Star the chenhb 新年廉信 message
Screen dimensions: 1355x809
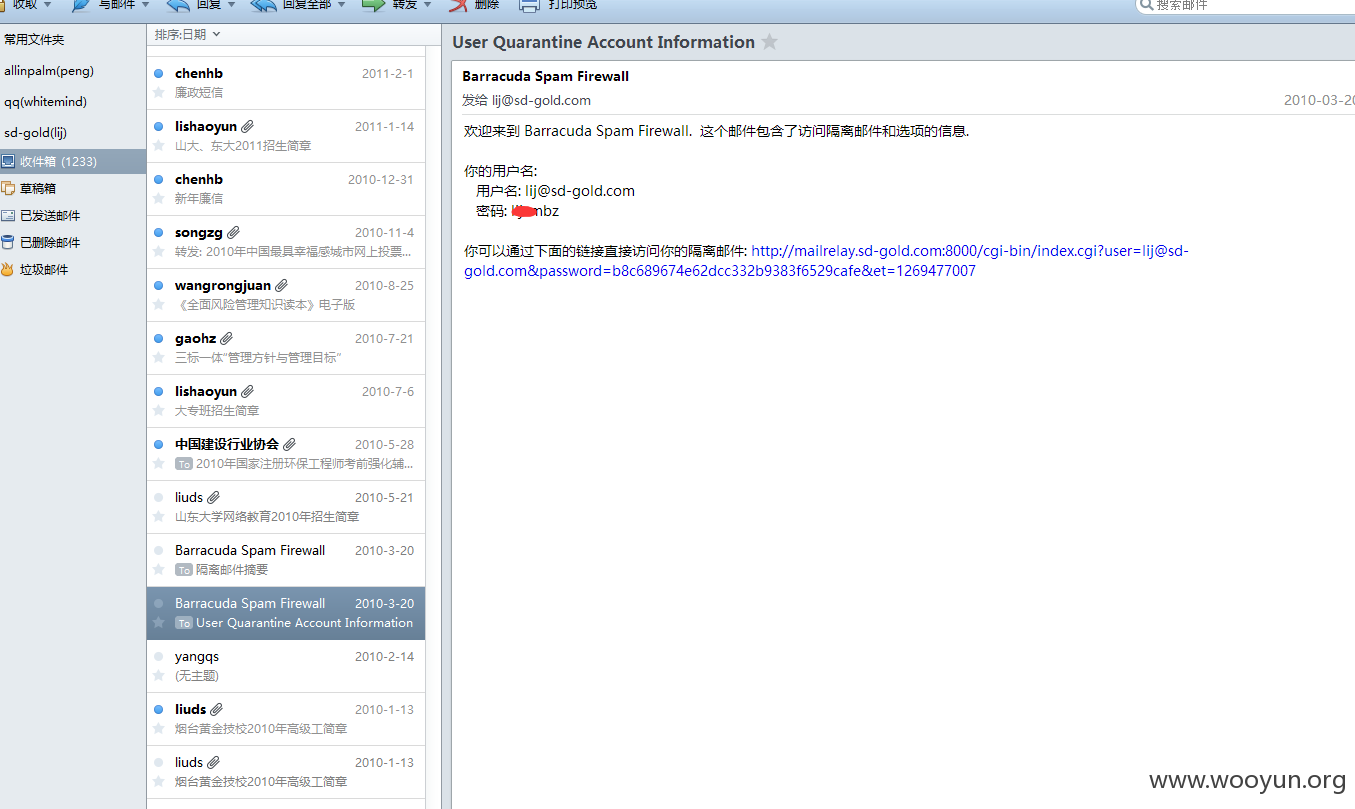pyautogui.click(x=158, y=198)
